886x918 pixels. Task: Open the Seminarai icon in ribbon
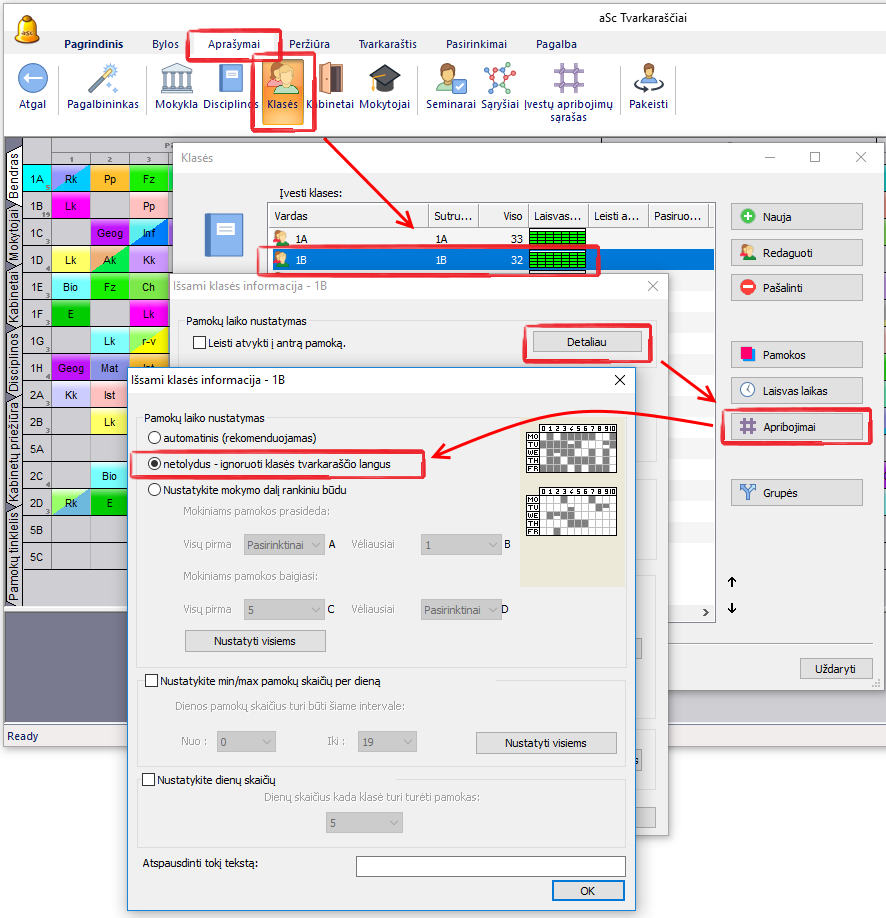[x=450, y=79]
